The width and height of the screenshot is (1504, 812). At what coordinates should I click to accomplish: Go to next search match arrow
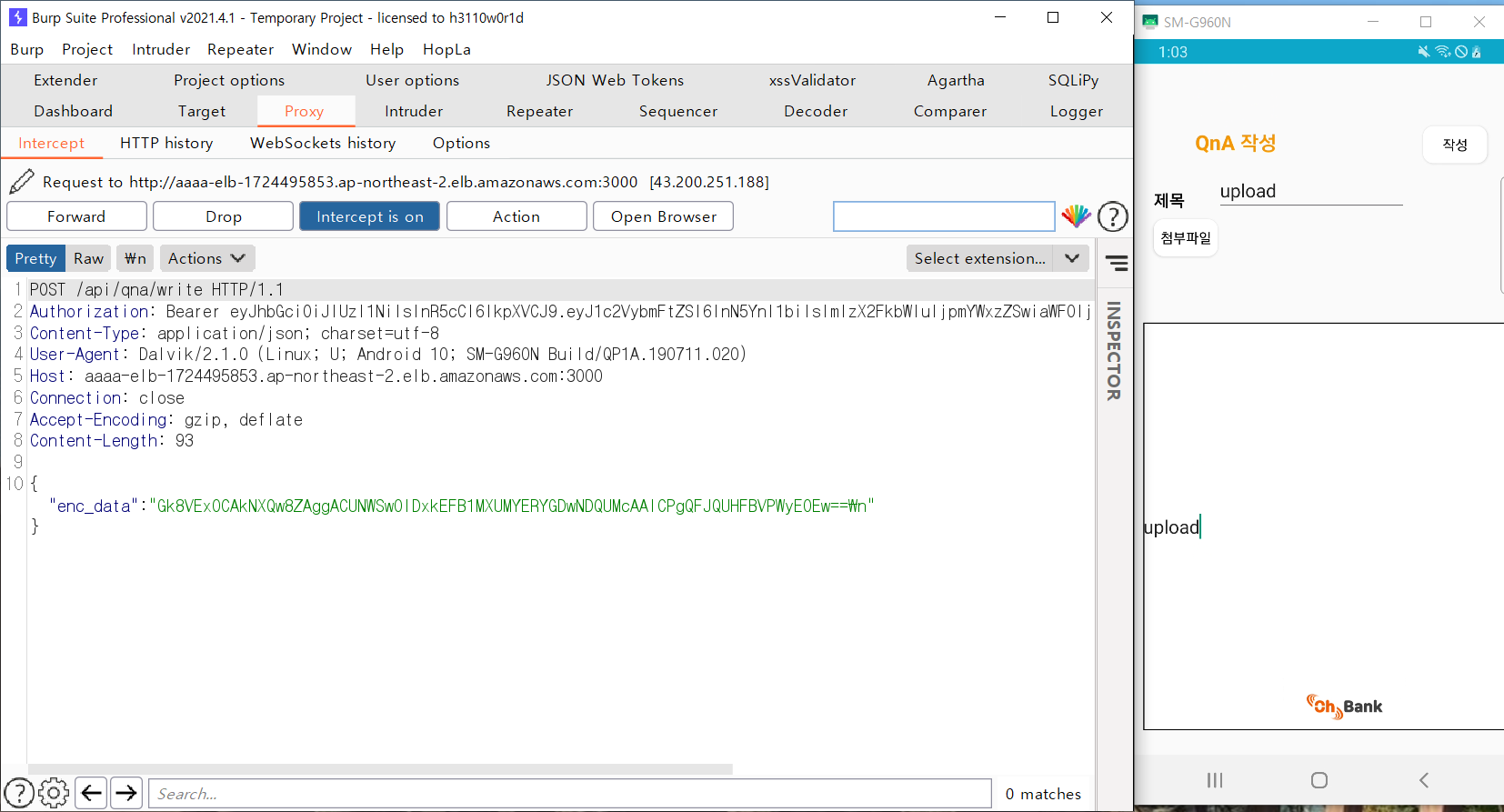126,794
